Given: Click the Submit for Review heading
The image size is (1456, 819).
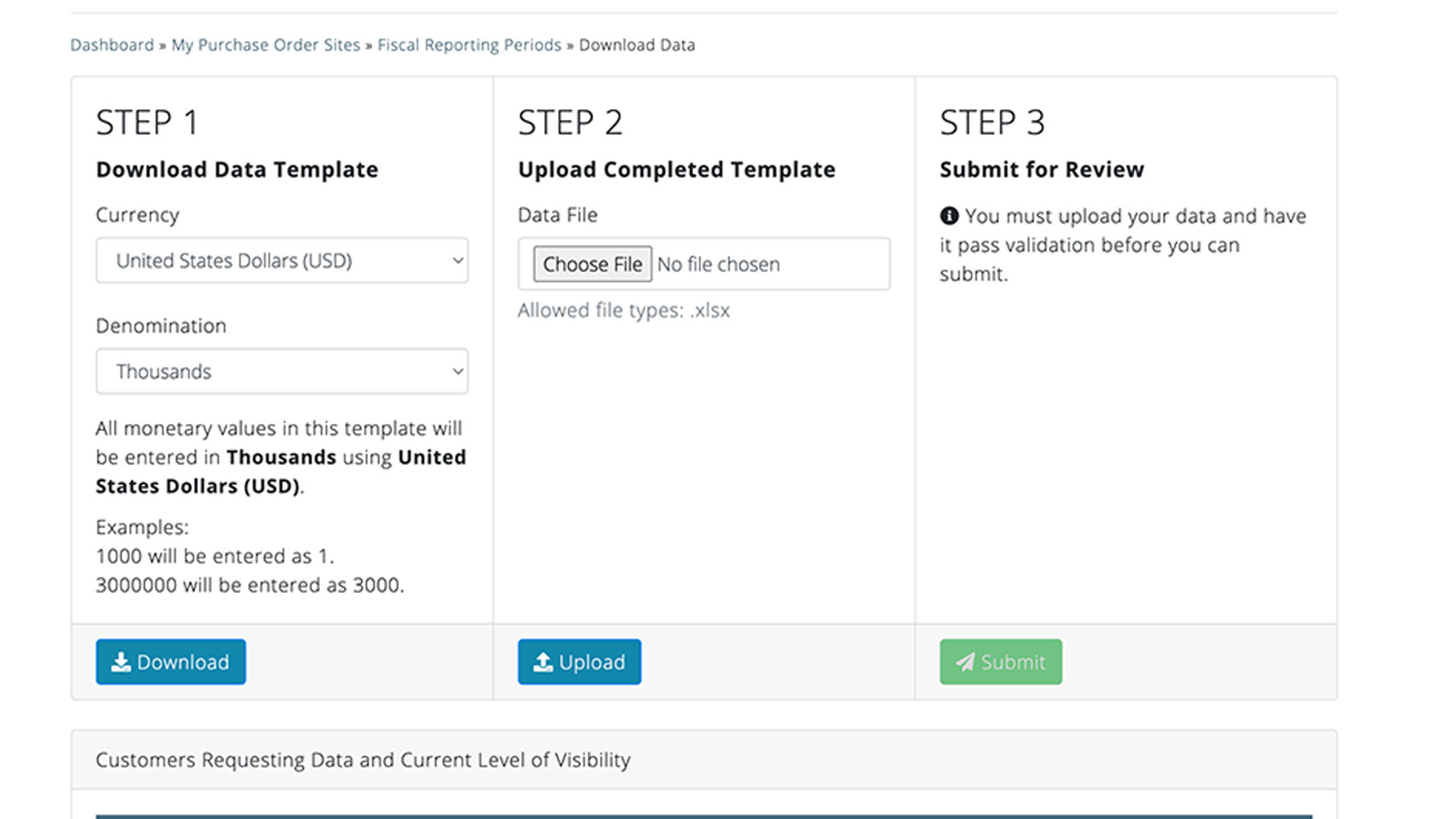Looking at the screenshot, I should coord(1041,170).
